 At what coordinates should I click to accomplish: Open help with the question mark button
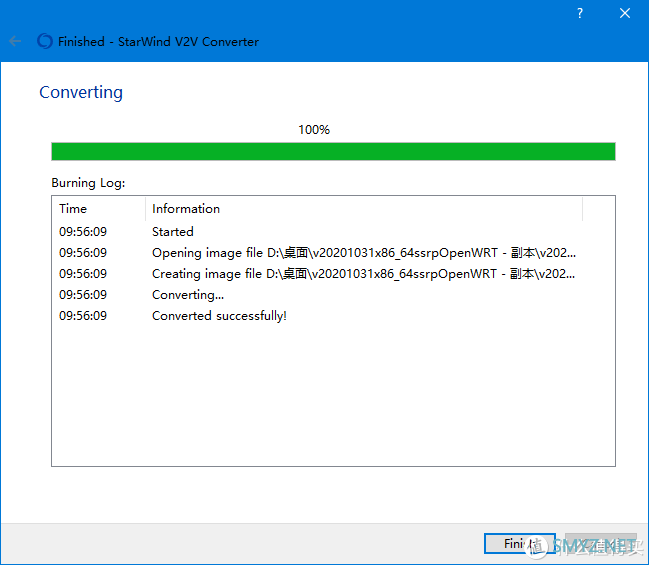(580, 13)
